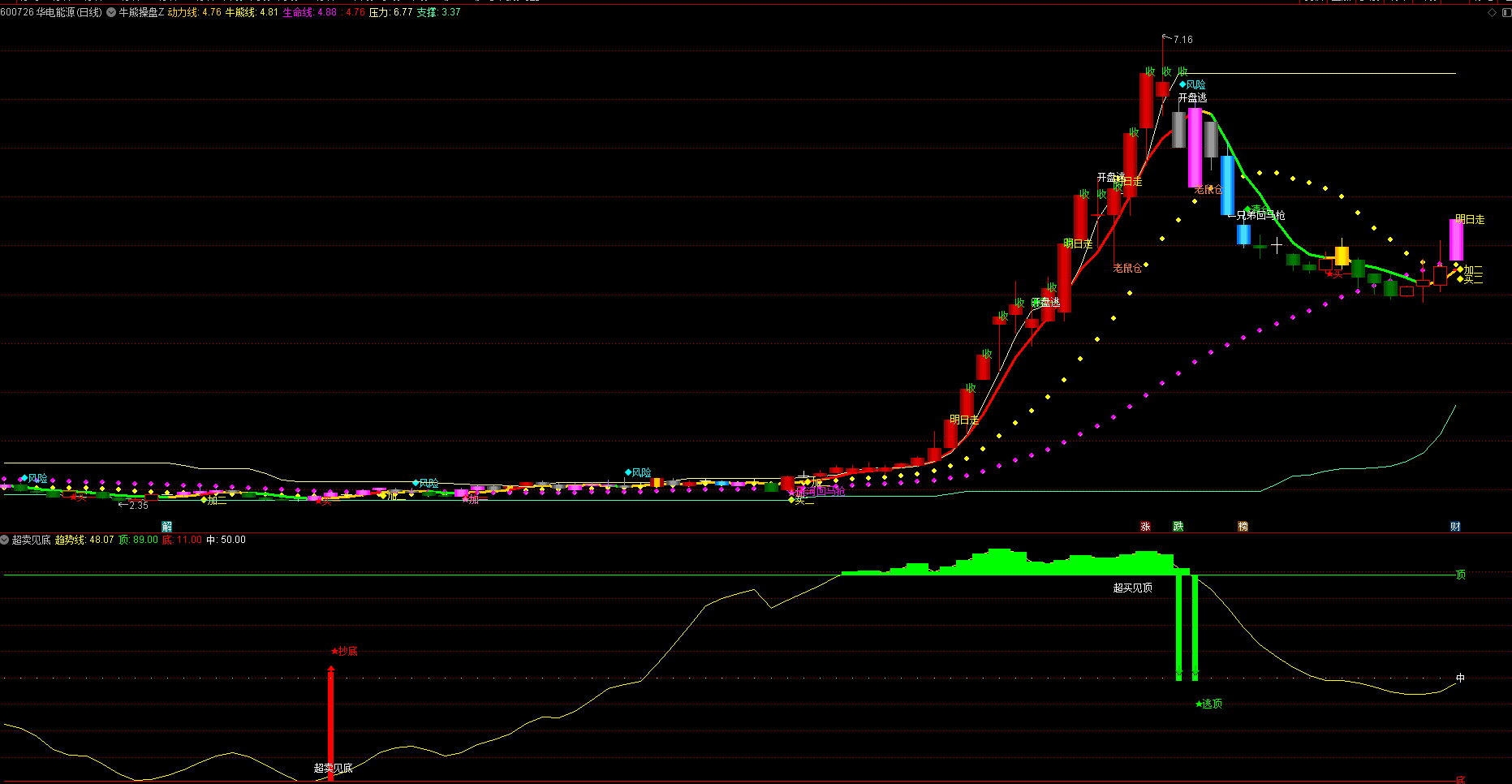Expand the 超卖见底 indicator dropdown arrow
This screenshot has width=1512, height=784.
(5, 540)
